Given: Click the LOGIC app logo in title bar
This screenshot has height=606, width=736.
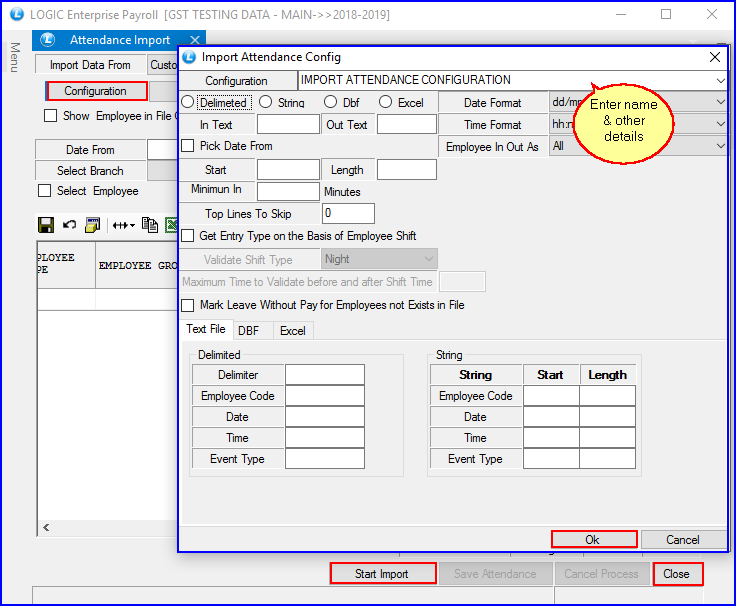Looking at the screenshot, I should [17, 14].
